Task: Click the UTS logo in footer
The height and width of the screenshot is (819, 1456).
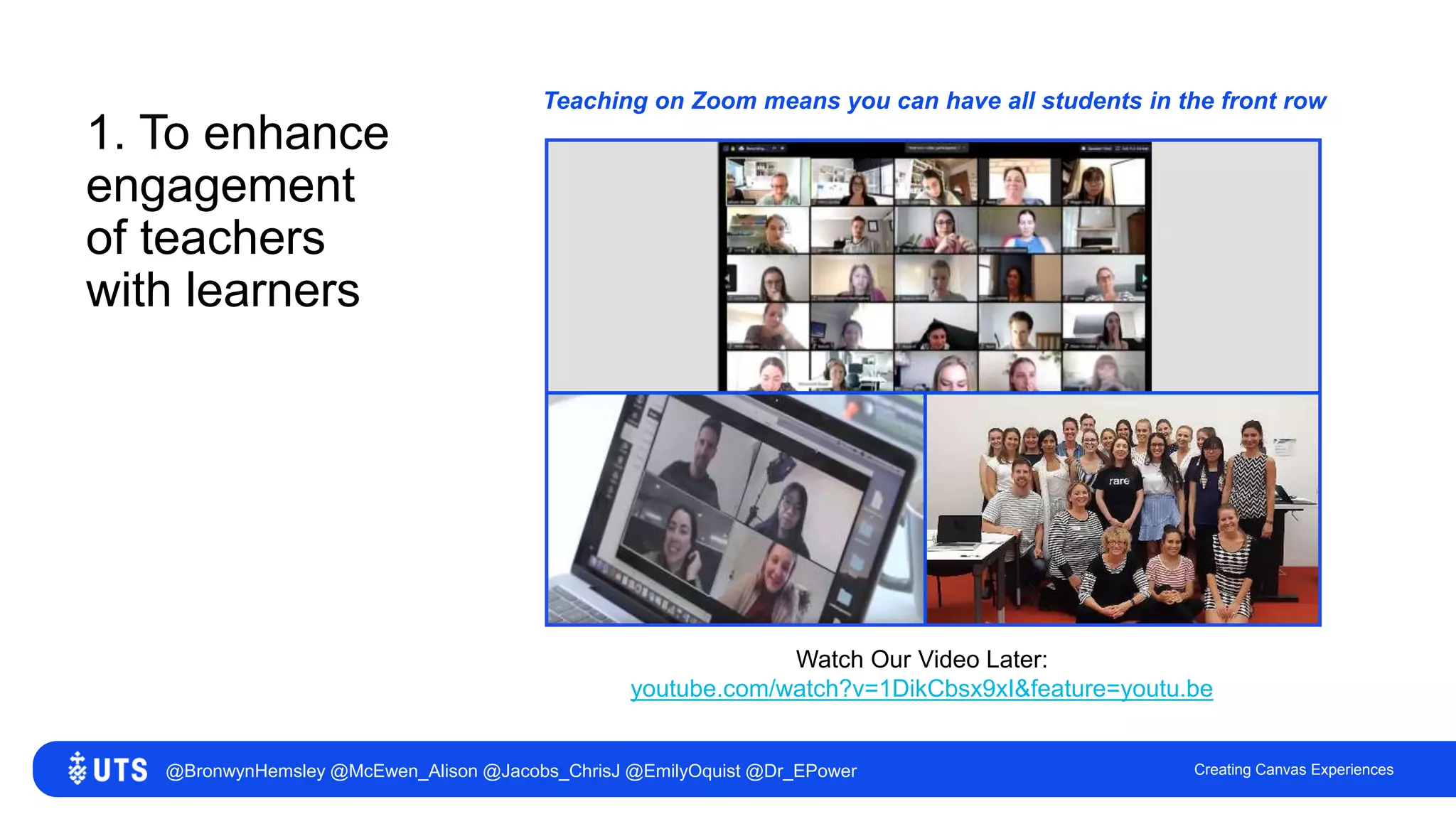Action: coord(108,769)
